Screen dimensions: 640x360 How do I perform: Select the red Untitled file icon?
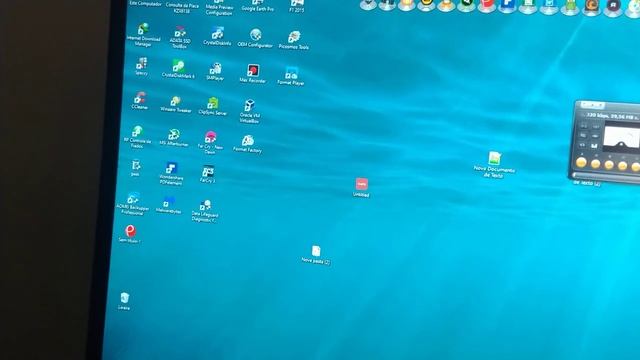click(361, 184)
